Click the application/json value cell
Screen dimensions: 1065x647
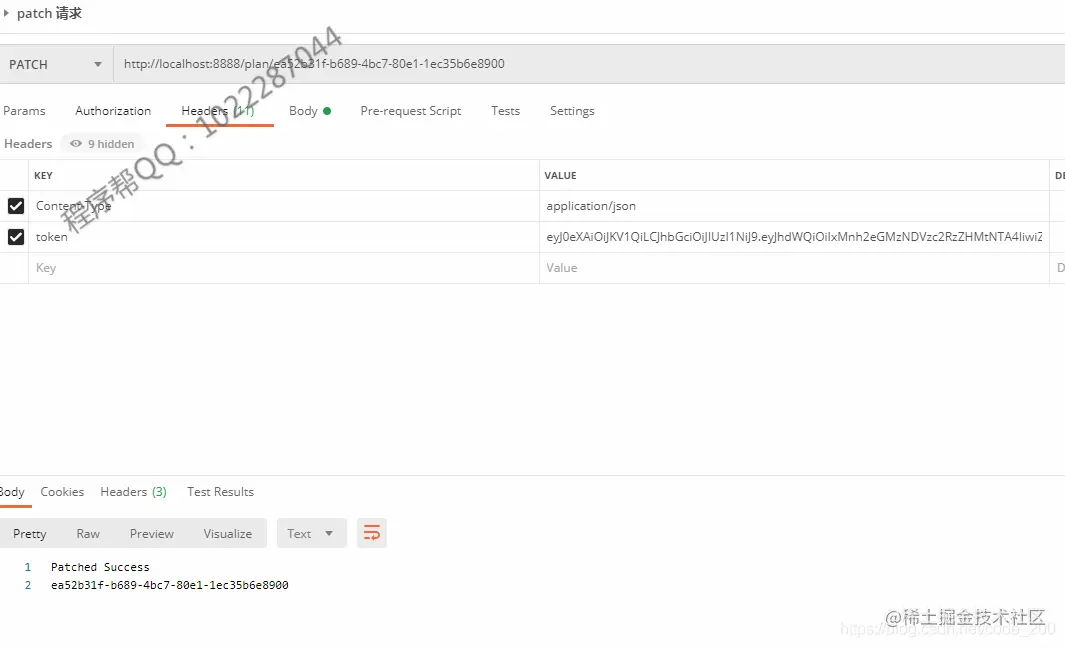click(794, 206)
